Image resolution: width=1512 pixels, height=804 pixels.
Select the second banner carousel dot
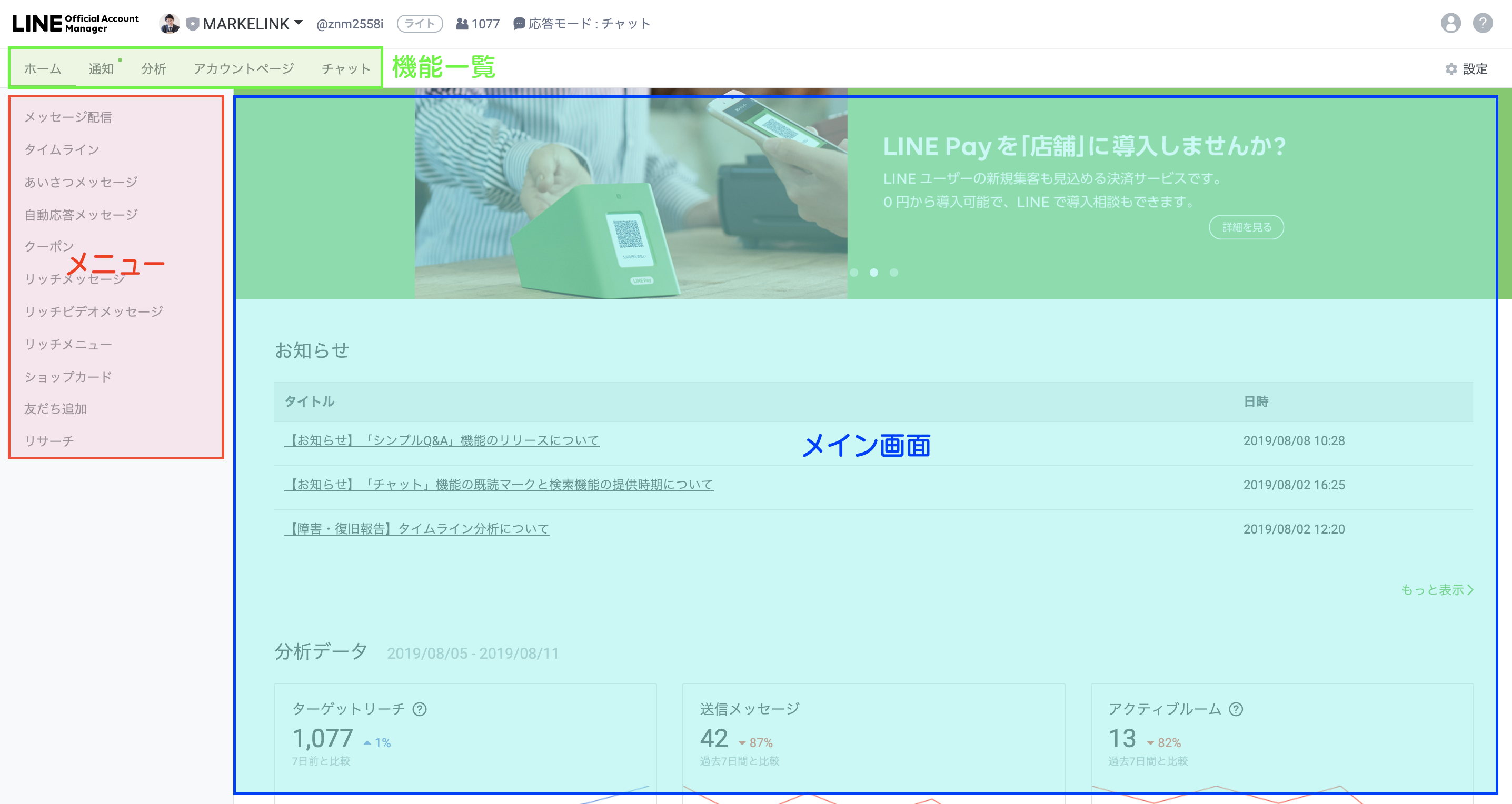pos(874,272)
